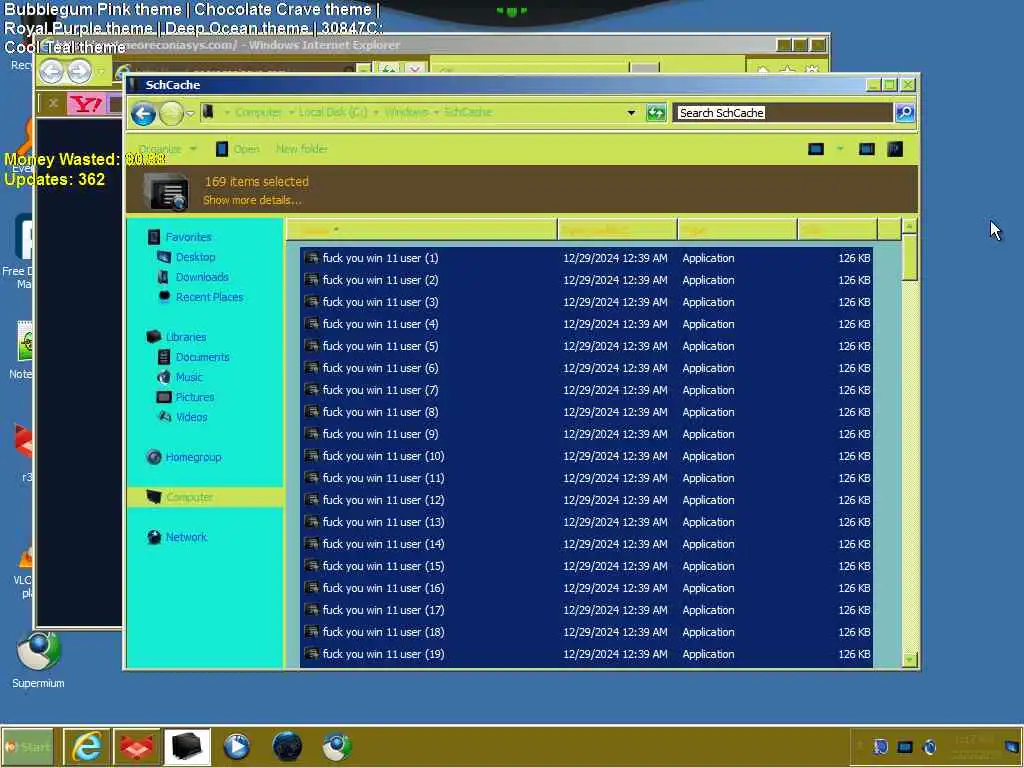Select Network in the navigation pane
1024x768 pixels.
pos(186,537)
